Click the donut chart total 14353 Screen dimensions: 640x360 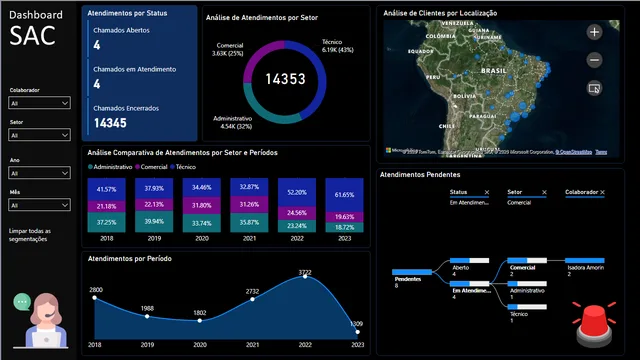pos(285,79)
